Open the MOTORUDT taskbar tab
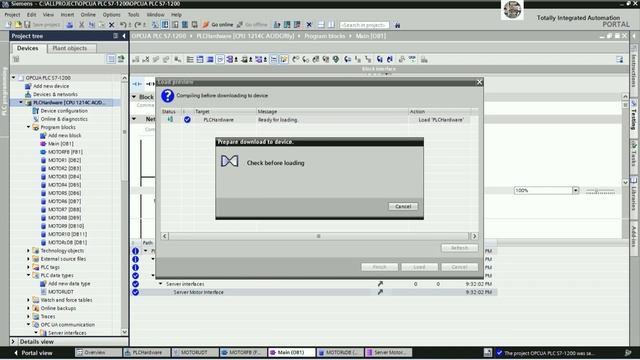640x360 pixels. (x=195, y=352)
